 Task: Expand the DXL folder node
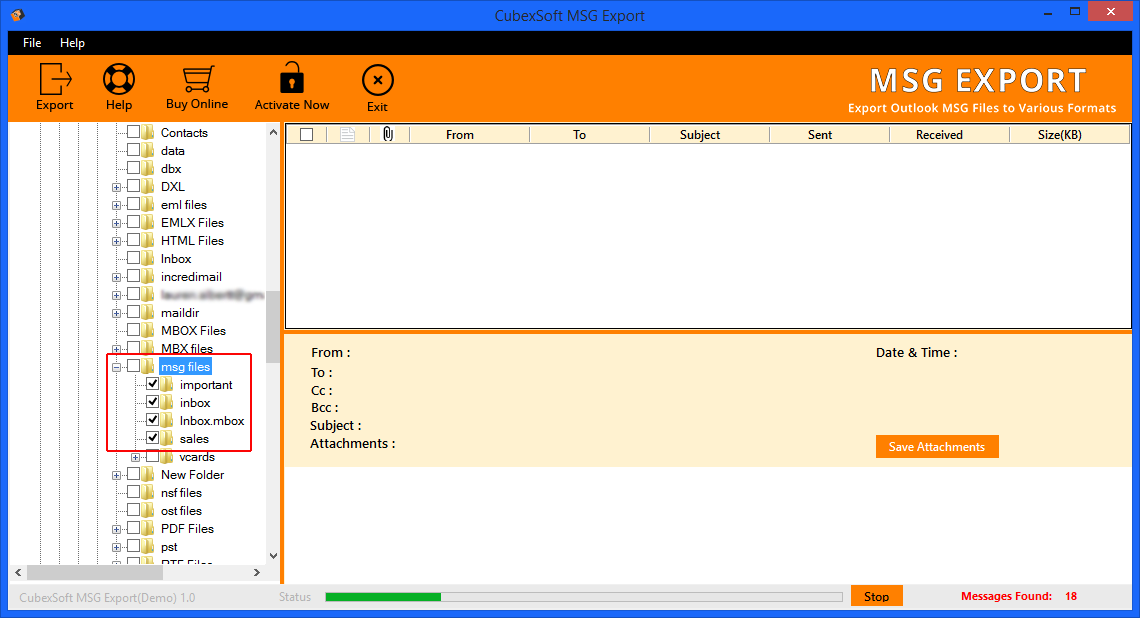pos(116,187)
